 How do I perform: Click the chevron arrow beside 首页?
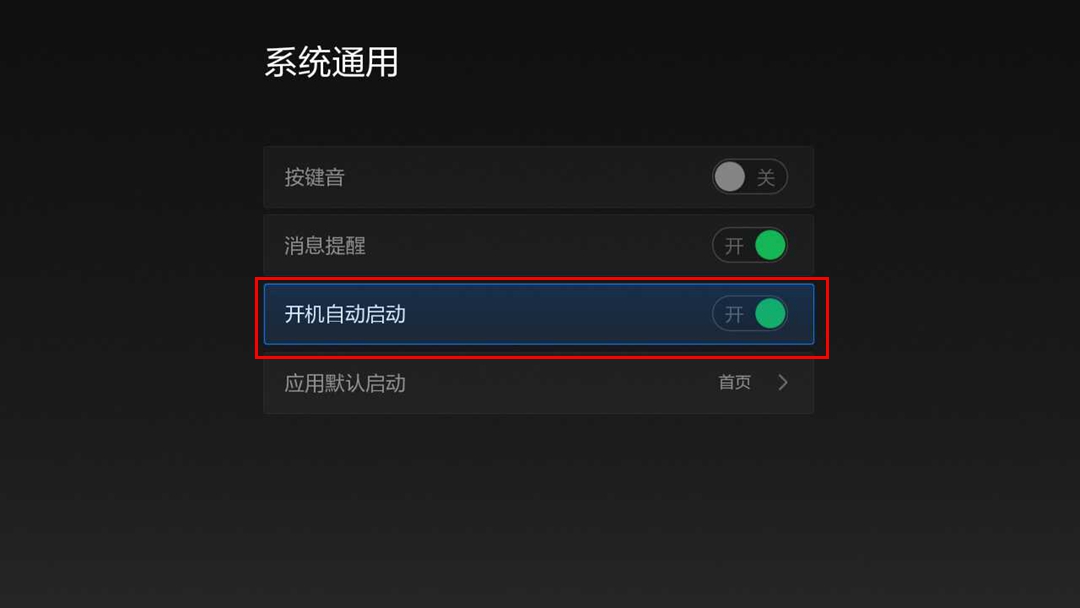coord(782,383)
